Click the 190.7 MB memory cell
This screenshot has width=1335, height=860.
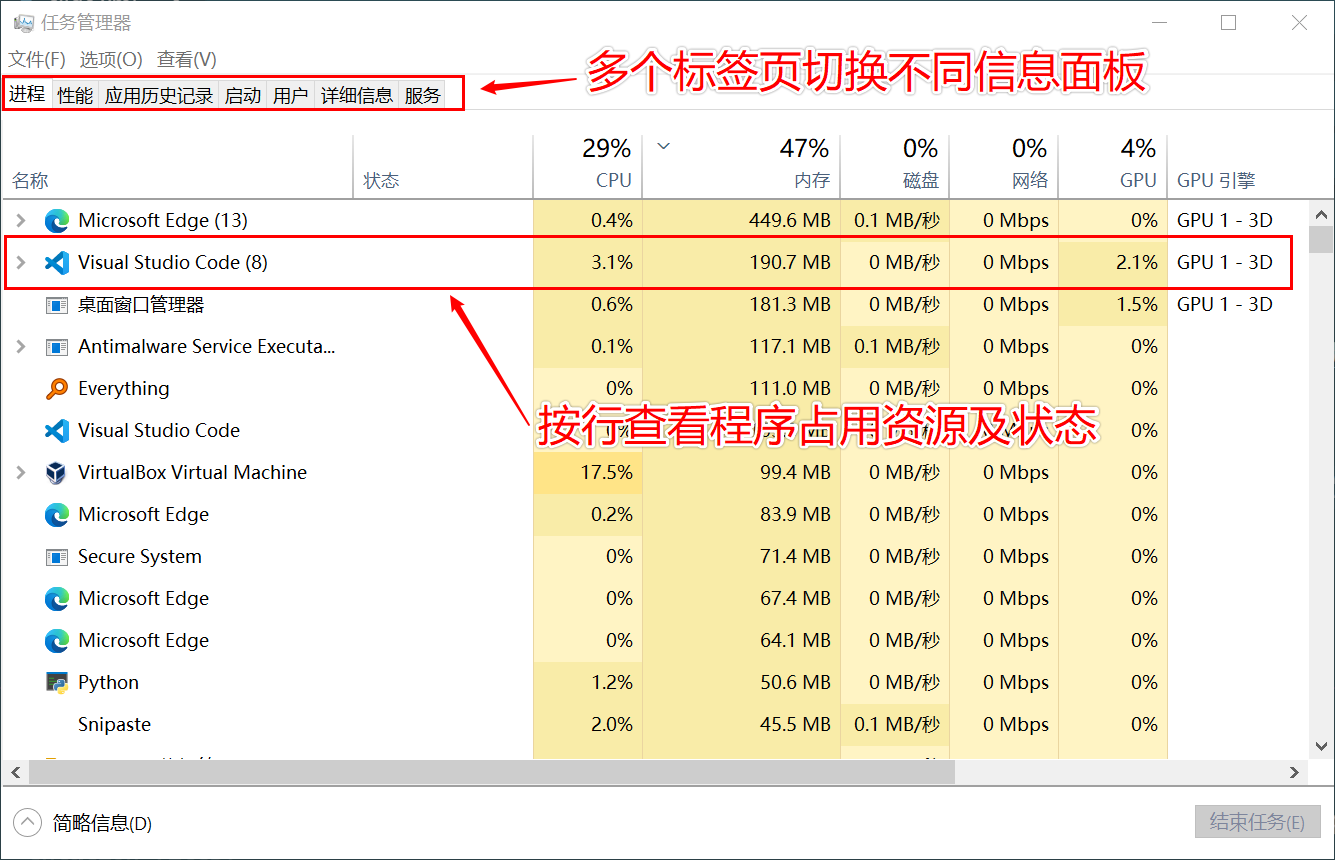742,262
